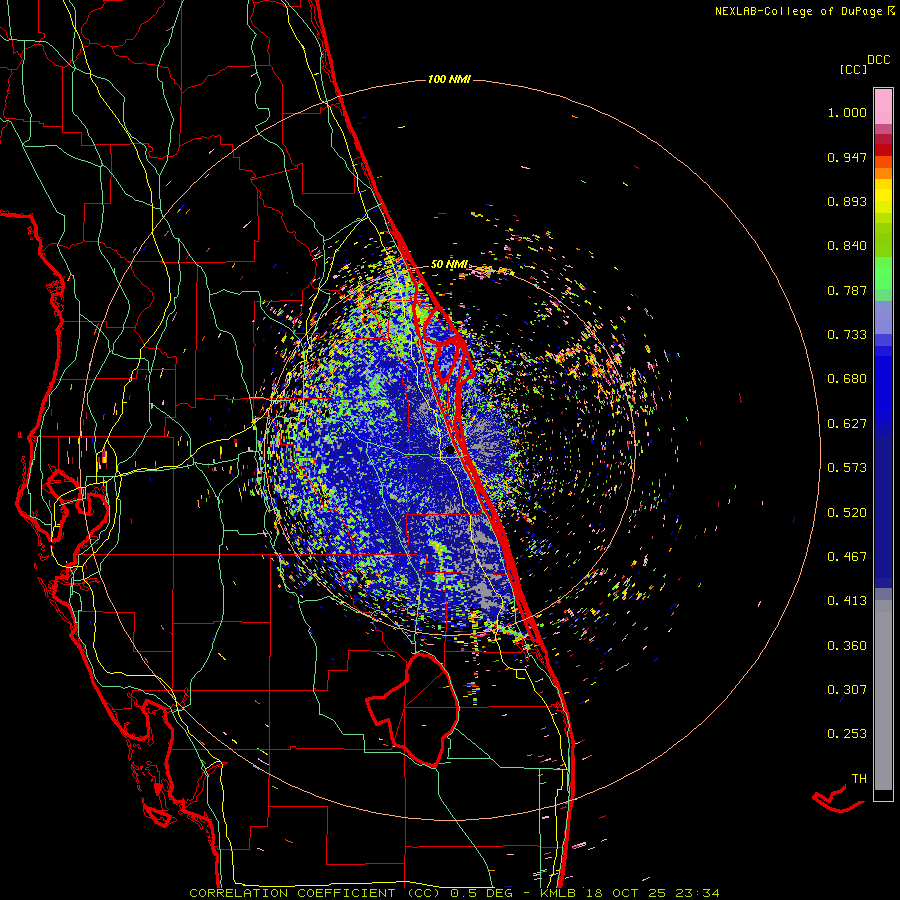This screenshot has height=900, width=900.
Task: Click the 0.5 DEG elevation text
Action: click(x=481, y=893)
